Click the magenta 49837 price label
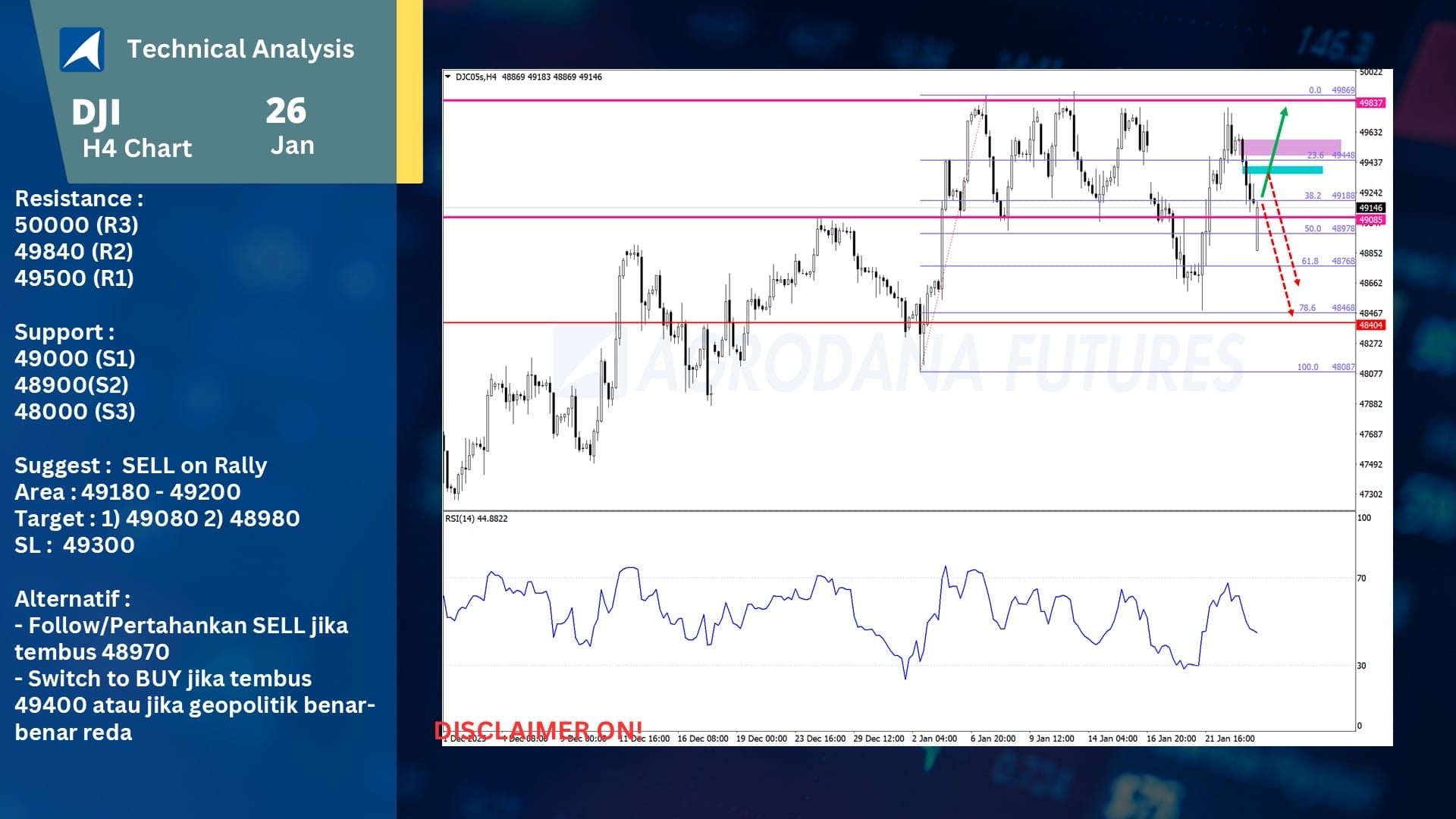Image resolution: width=1456 pixels, height=819 pixels. pos(1370,102)
